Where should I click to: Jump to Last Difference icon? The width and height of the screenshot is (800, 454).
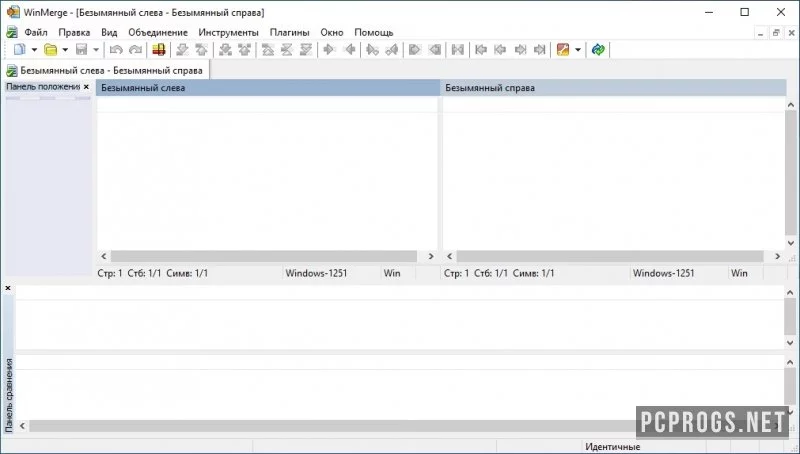[x=306, y=49]
